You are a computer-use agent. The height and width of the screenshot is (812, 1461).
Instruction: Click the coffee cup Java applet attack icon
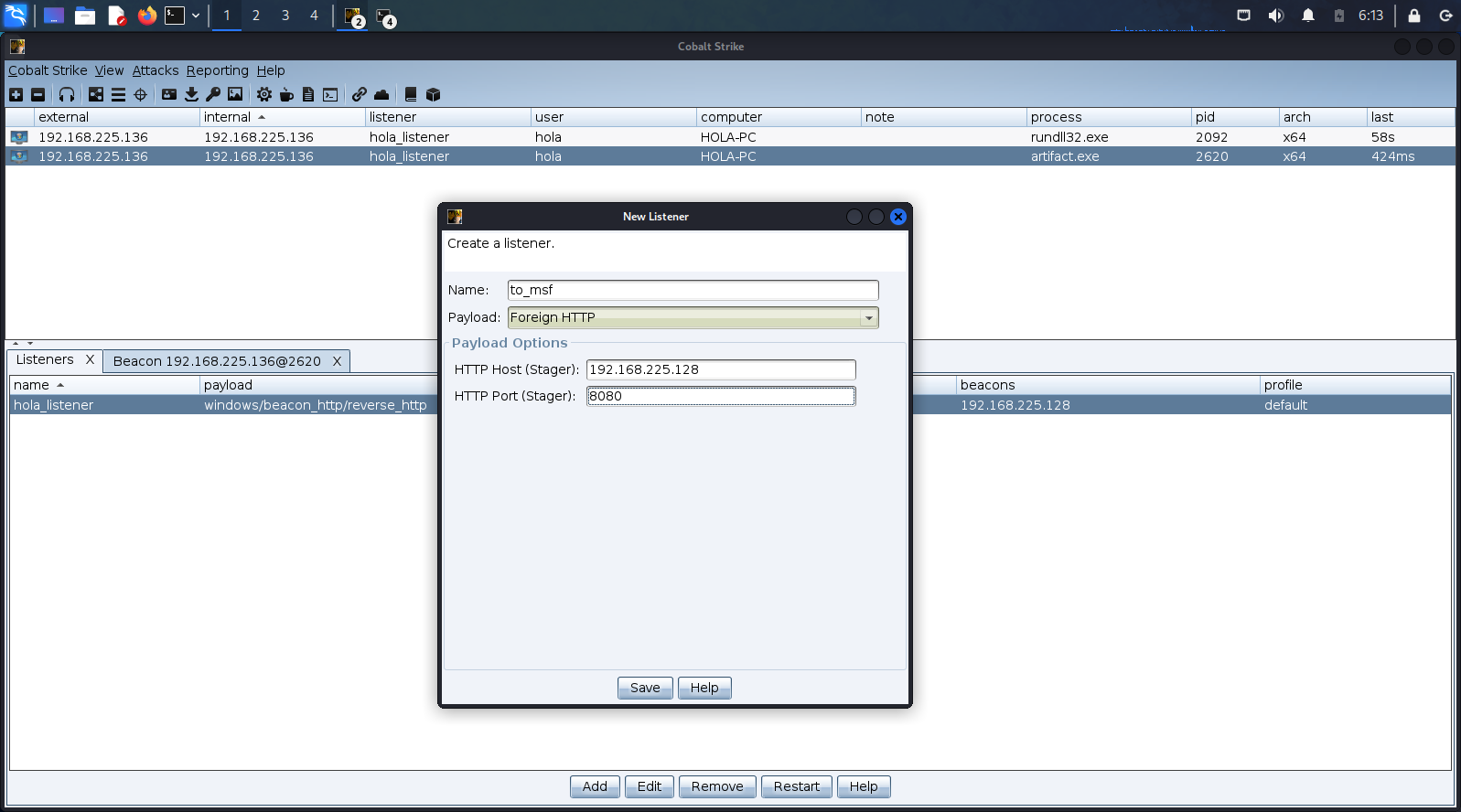pyautogui.click(x=286, y=94)
